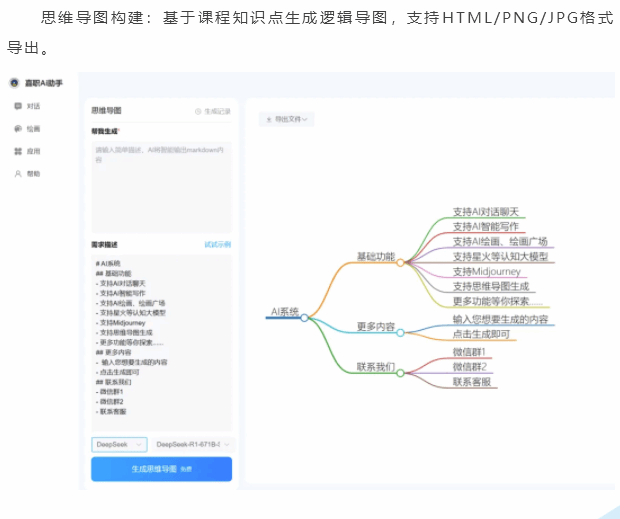
Task: Select the 支持AI对话聊天 mind map node
Action: [x=486, y=212]
